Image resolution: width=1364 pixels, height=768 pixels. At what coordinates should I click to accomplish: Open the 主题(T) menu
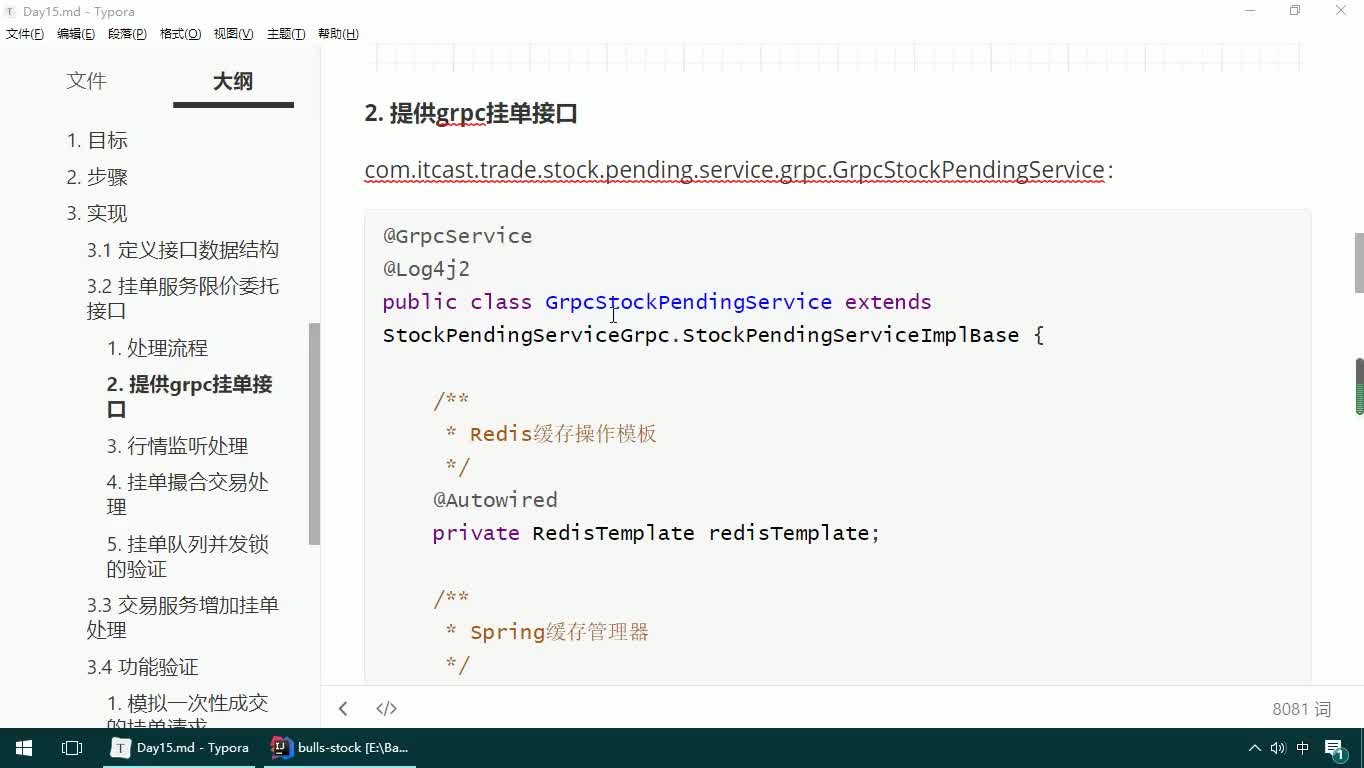click(x=286, y=34)
